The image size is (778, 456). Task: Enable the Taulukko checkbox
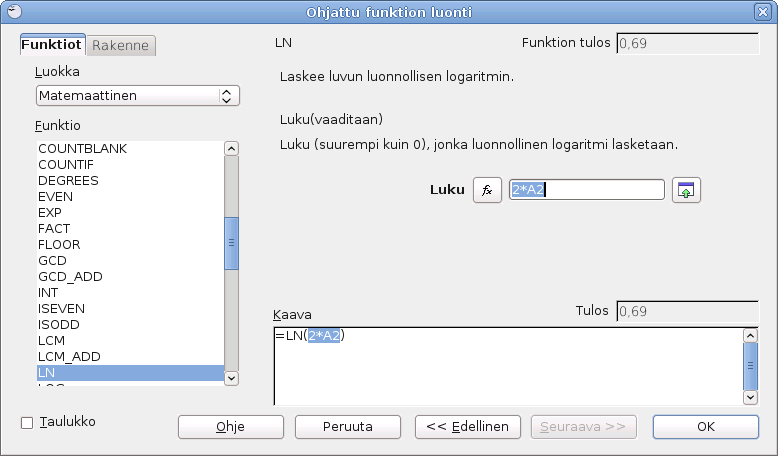click(27, 423)
